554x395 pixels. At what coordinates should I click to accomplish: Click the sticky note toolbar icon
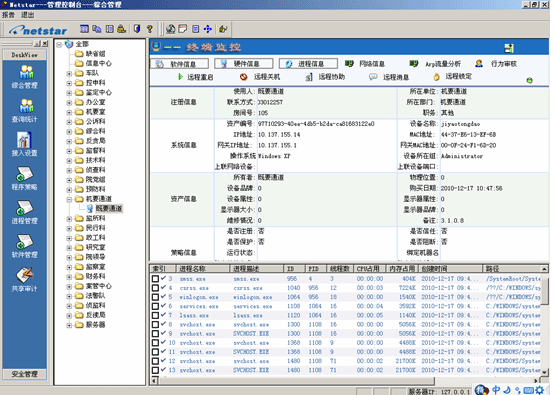pos(183,29)
